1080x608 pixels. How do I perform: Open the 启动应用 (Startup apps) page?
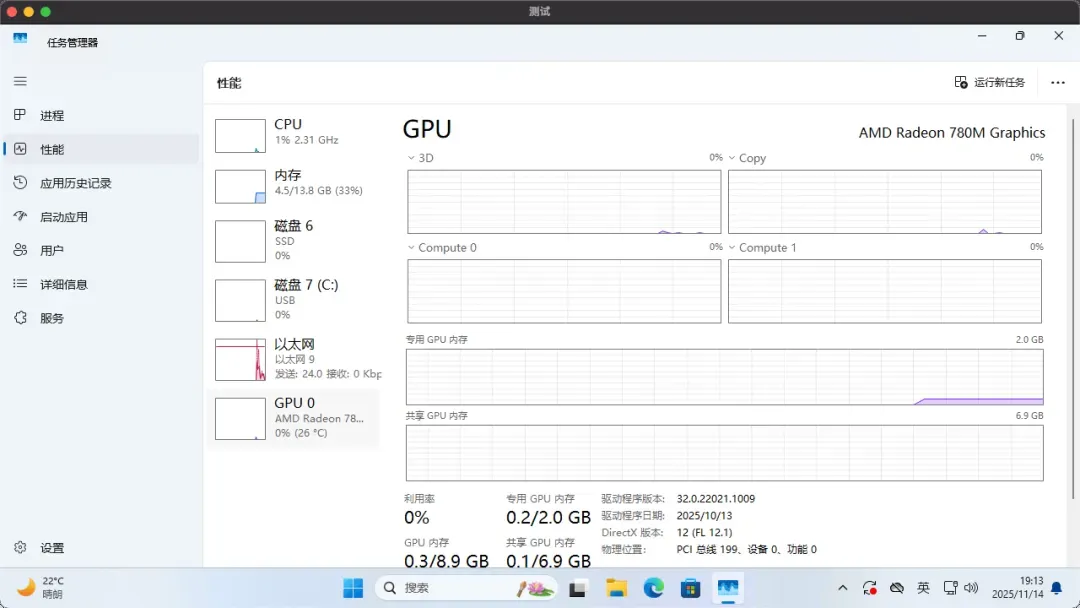click(63, 217)
